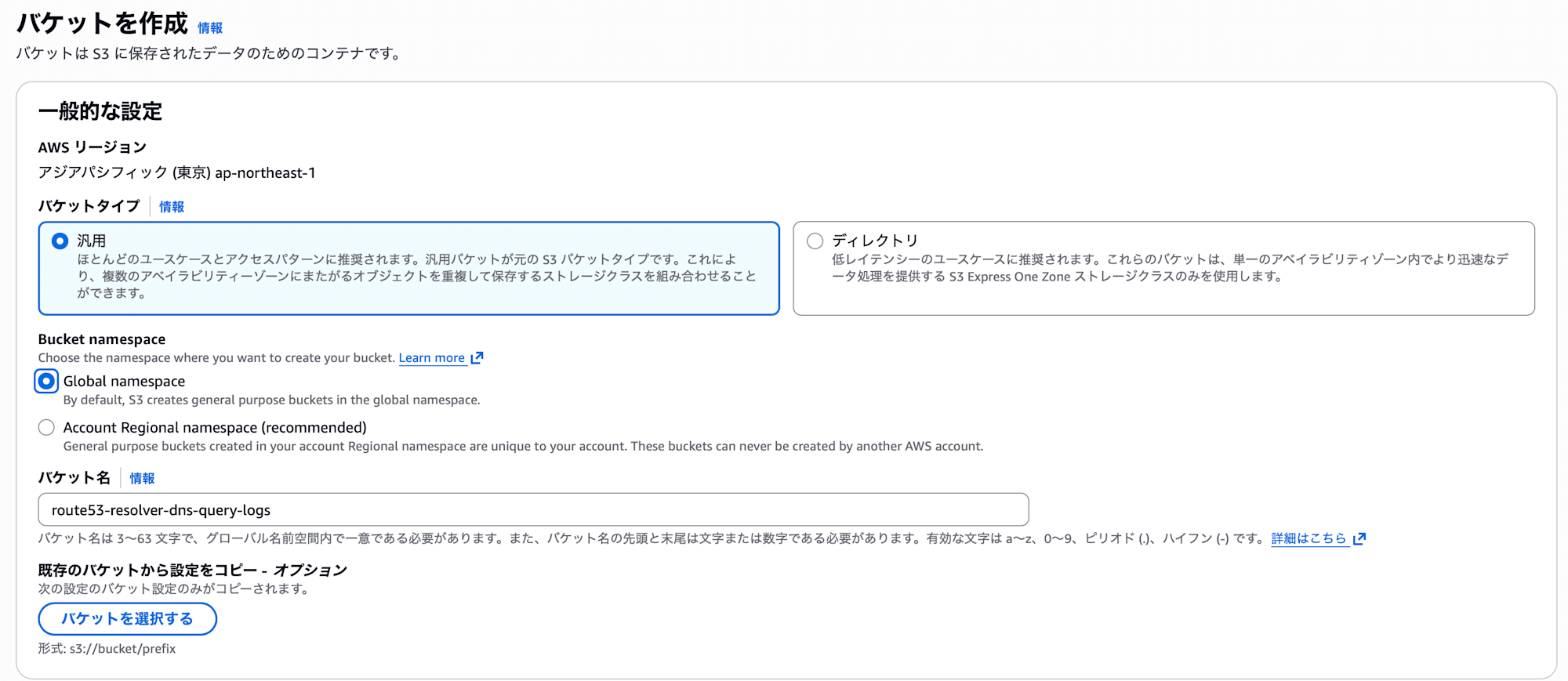Open the 情報 link beside バケットタイプ
The height and width of the screenshot is (681, 1568).
[x=172, y=207]
